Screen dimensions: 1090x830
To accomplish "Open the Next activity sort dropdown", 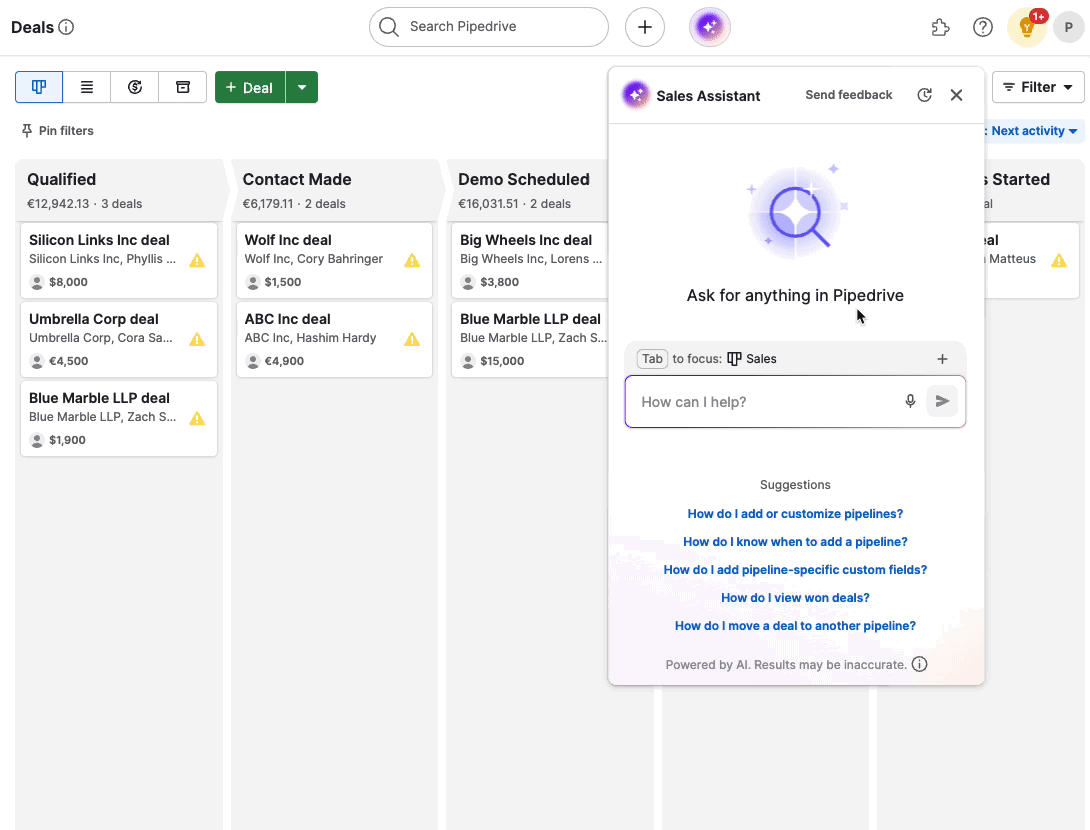I will [x=1034, y=131].
